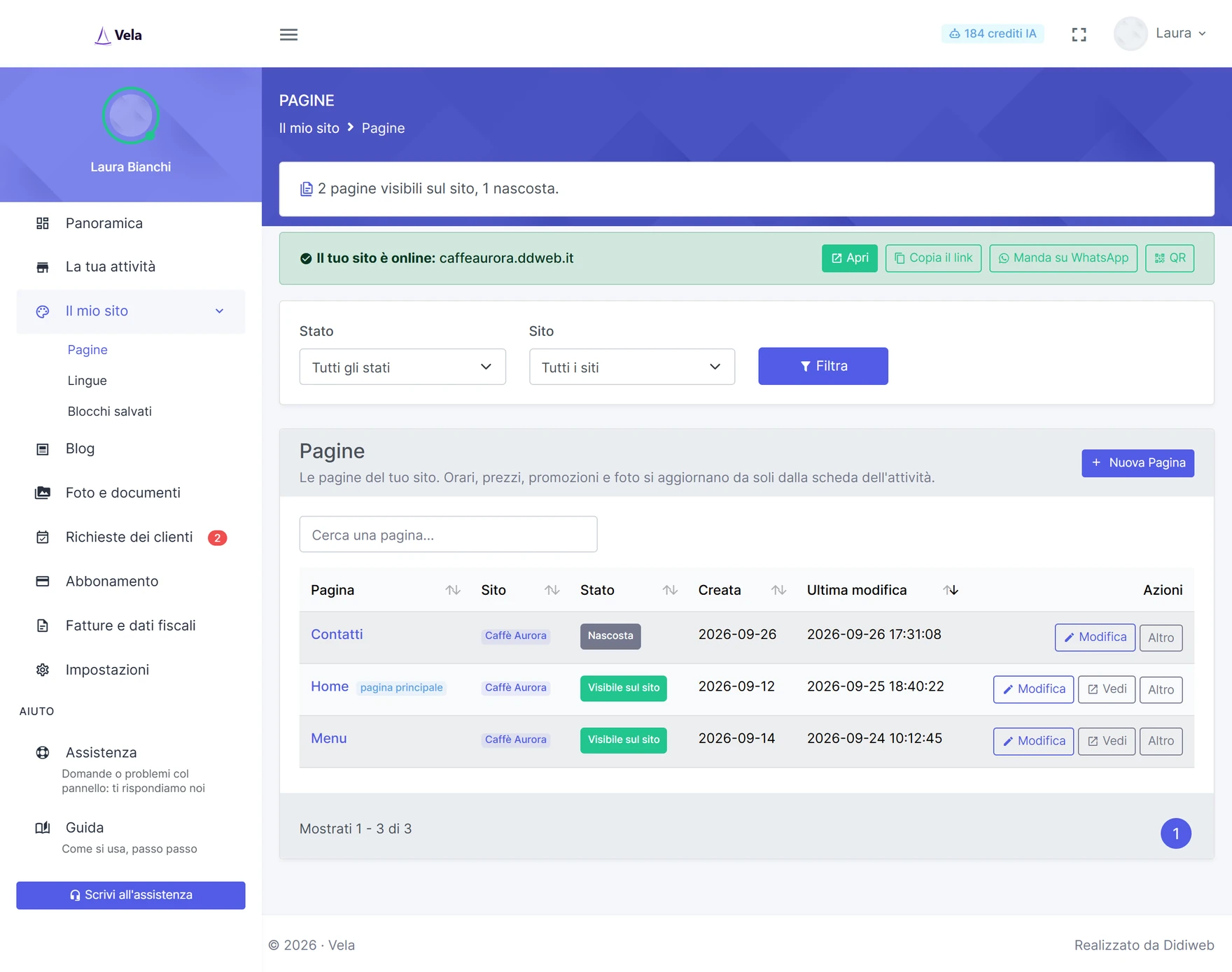Click the Guida book icon
Viewport: 1232px width, 972px height.
point(43,828)
